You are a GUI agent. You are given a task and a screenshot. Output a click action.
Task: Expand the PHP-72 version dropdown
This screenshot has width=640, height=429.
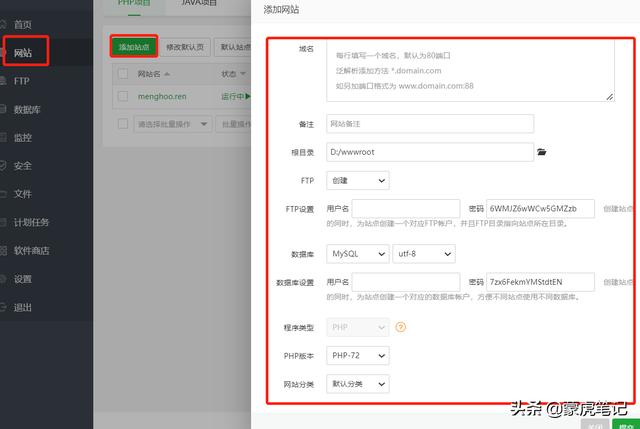click(x=357, y=355)
